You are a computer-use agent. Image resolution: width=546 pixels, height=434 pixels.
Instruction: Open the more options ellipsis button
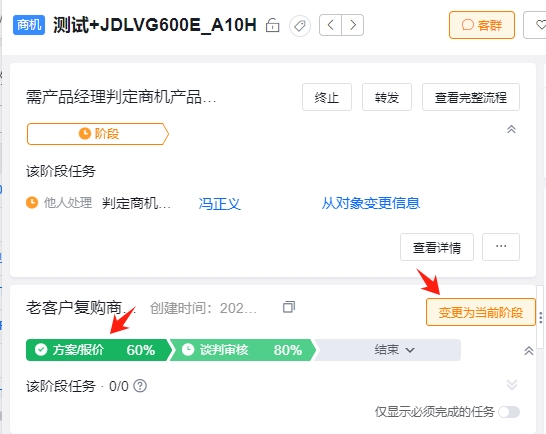(x=501, y=247)
